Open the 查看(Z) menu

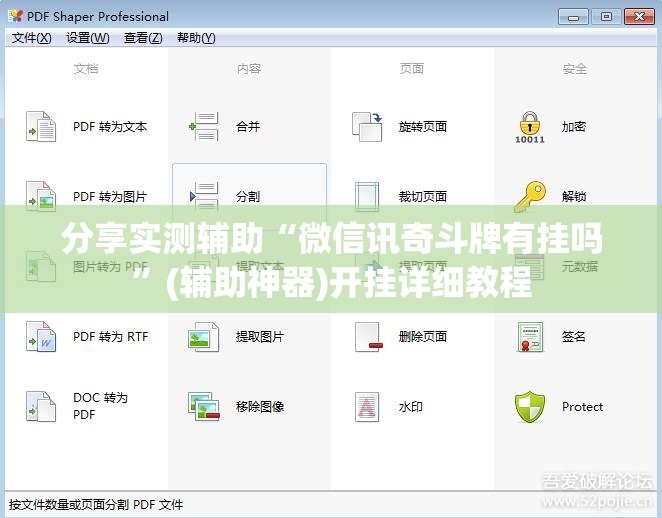[x=143, y=38]
